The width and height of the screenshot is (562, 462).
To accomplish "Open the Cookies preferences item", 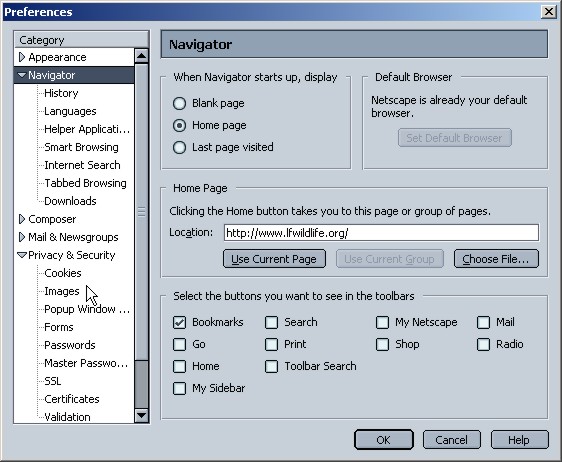I will 63,273.
